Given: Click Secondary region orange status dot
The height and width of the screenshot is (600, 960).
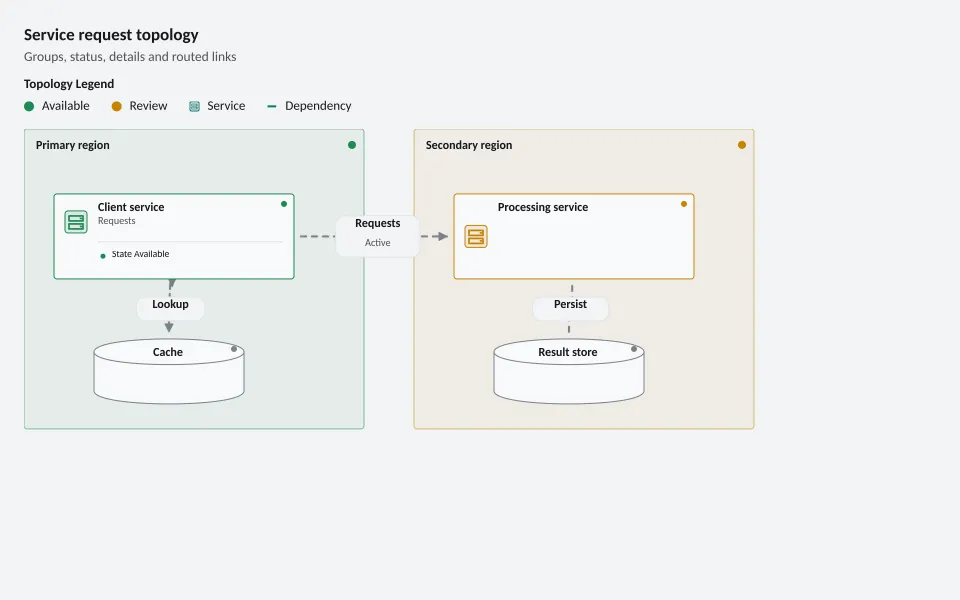Looking at the screenshot, I should click(x=742, y=145).
